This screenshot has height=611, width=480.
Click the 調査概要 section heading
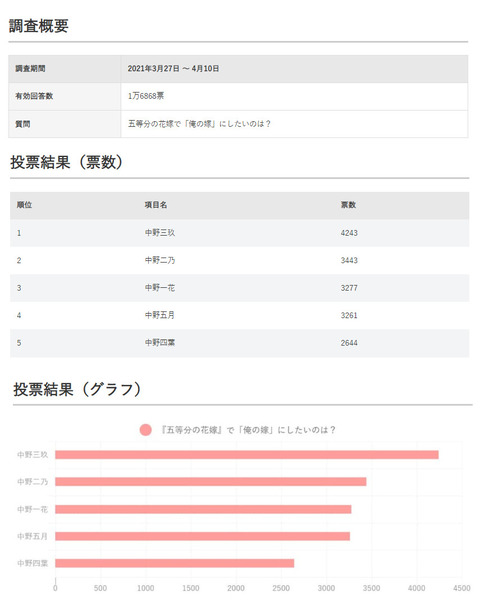point(39,26)
